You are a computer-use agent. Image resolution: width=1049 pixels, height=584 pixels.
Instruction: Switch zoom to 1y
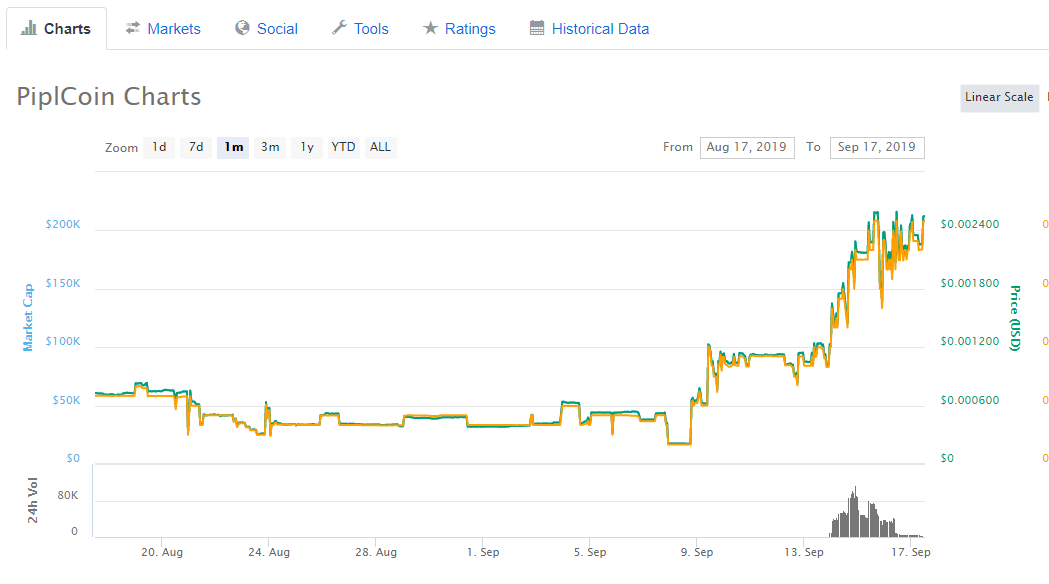pyautogui.click(x=307, y=147)
